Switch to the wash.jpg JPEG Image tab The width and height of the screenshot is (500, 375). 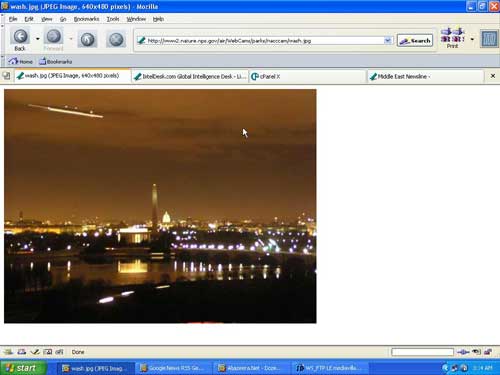tap(73, 76)
